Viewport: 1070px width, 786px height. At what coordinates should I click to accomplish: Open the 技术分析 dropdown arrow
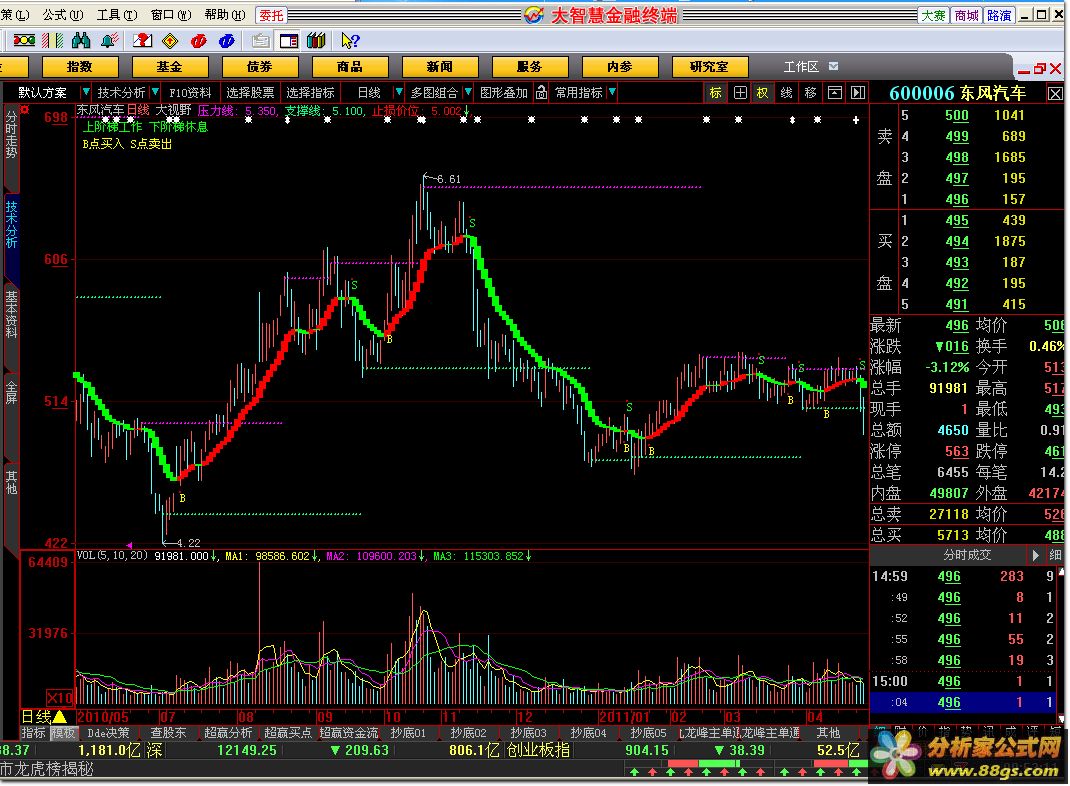[156, 91]
